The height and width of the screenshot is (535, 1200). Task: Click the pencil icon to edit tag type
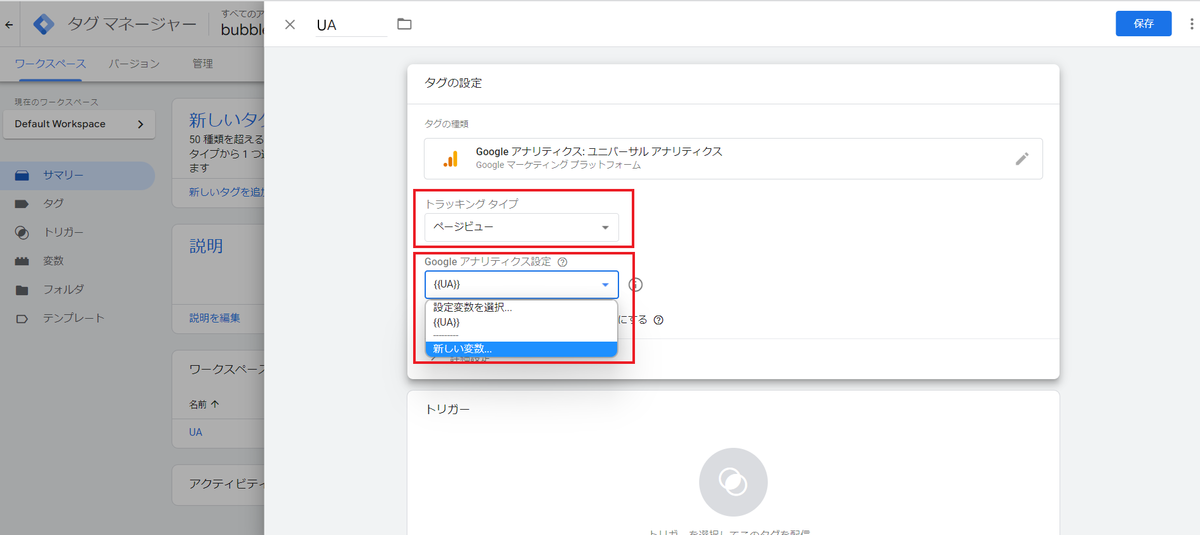click(x=1021, y=158)
